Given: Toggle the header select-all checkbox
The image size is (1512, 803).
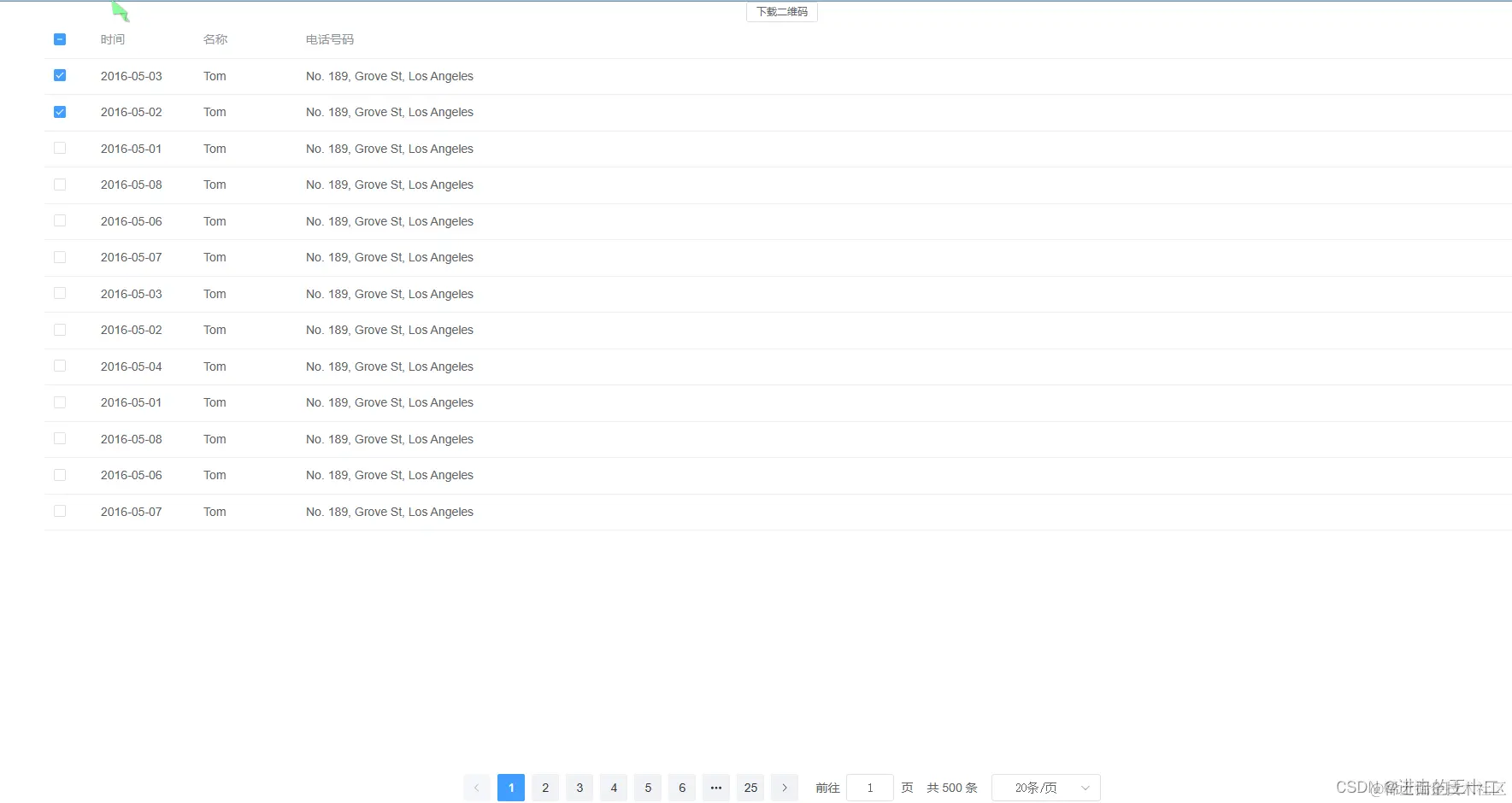Looking at the screenshot, I should pyautogui.click(x=60, y=39).
